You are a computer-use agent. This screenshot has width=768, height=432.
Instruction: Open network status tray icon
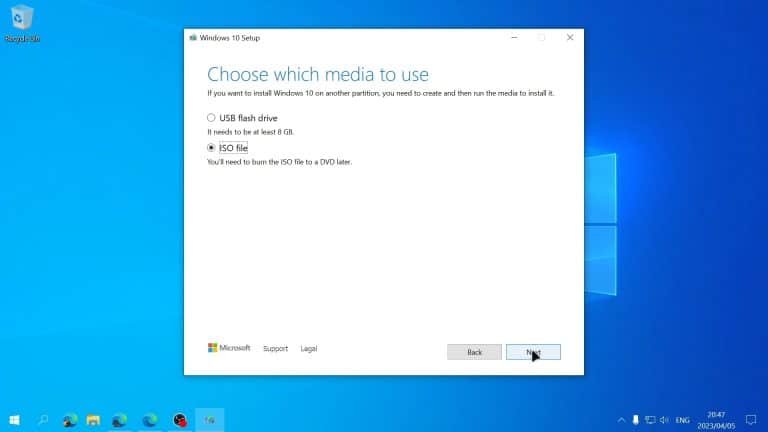pyautogui.click(x=650, y=420)
